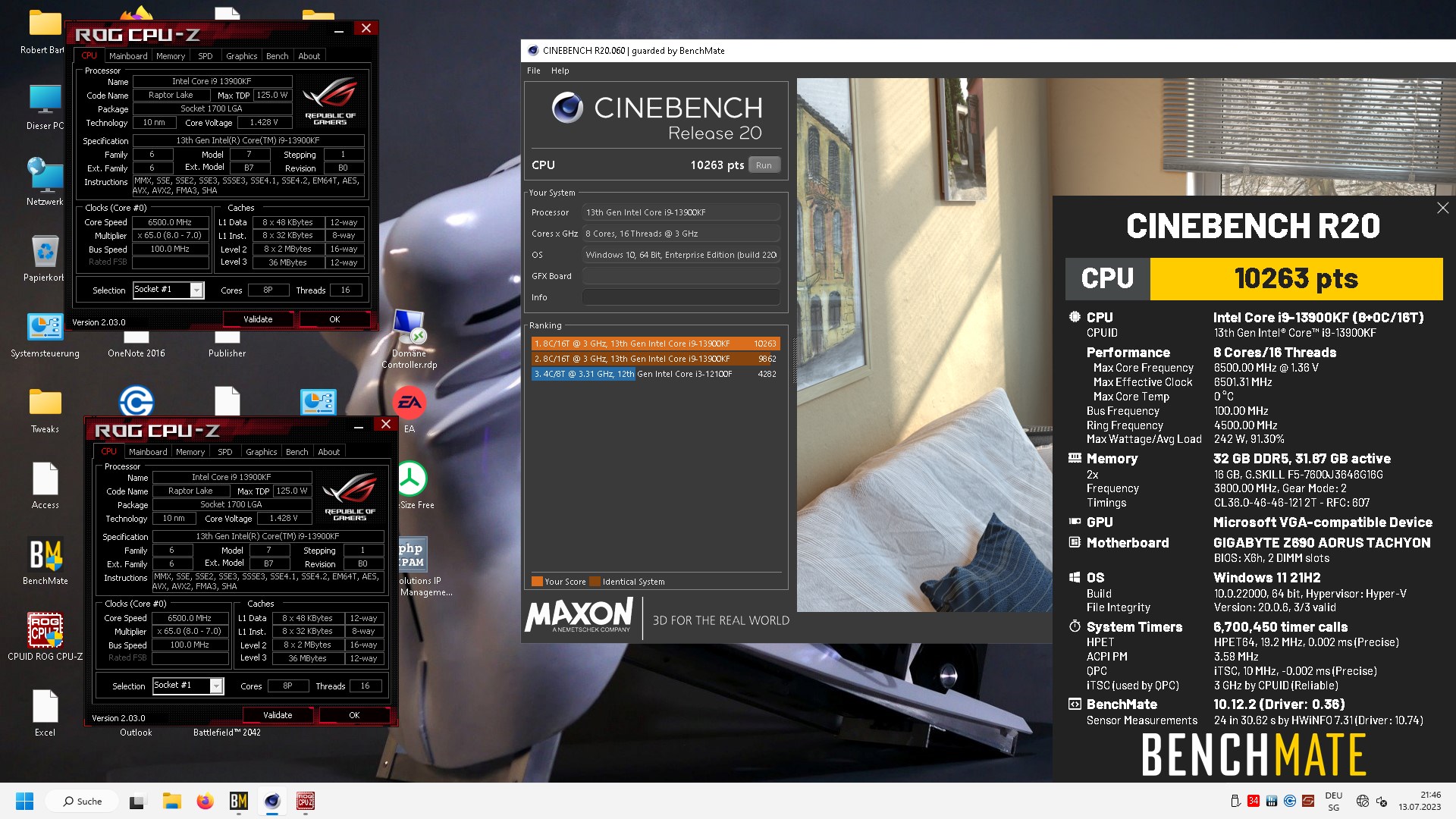
Task: Minimize the lower CPU-Z window
Action: pyautogui.click(x=359, y=426)
